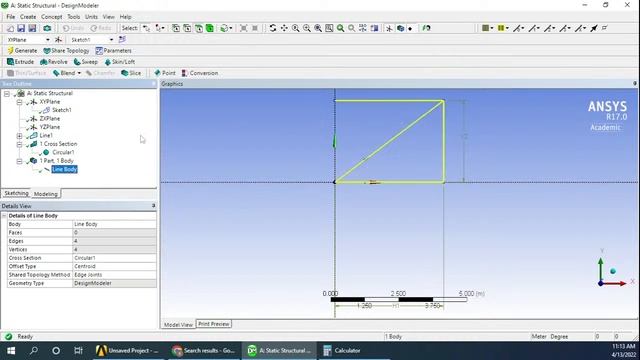Select the Box Zoom tool
The image size is (640, 360).
(307, 28)
